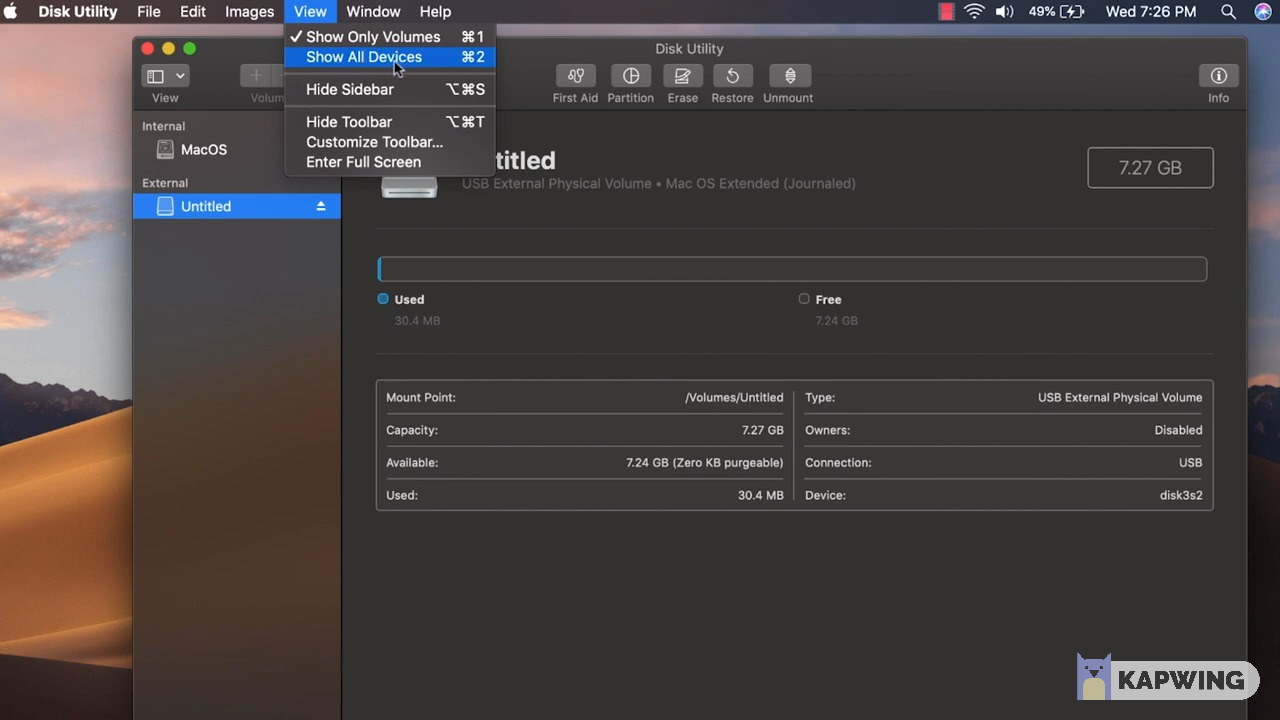Select the Untitled external volume in the sidebar
1280x720 pixels.
237,206
